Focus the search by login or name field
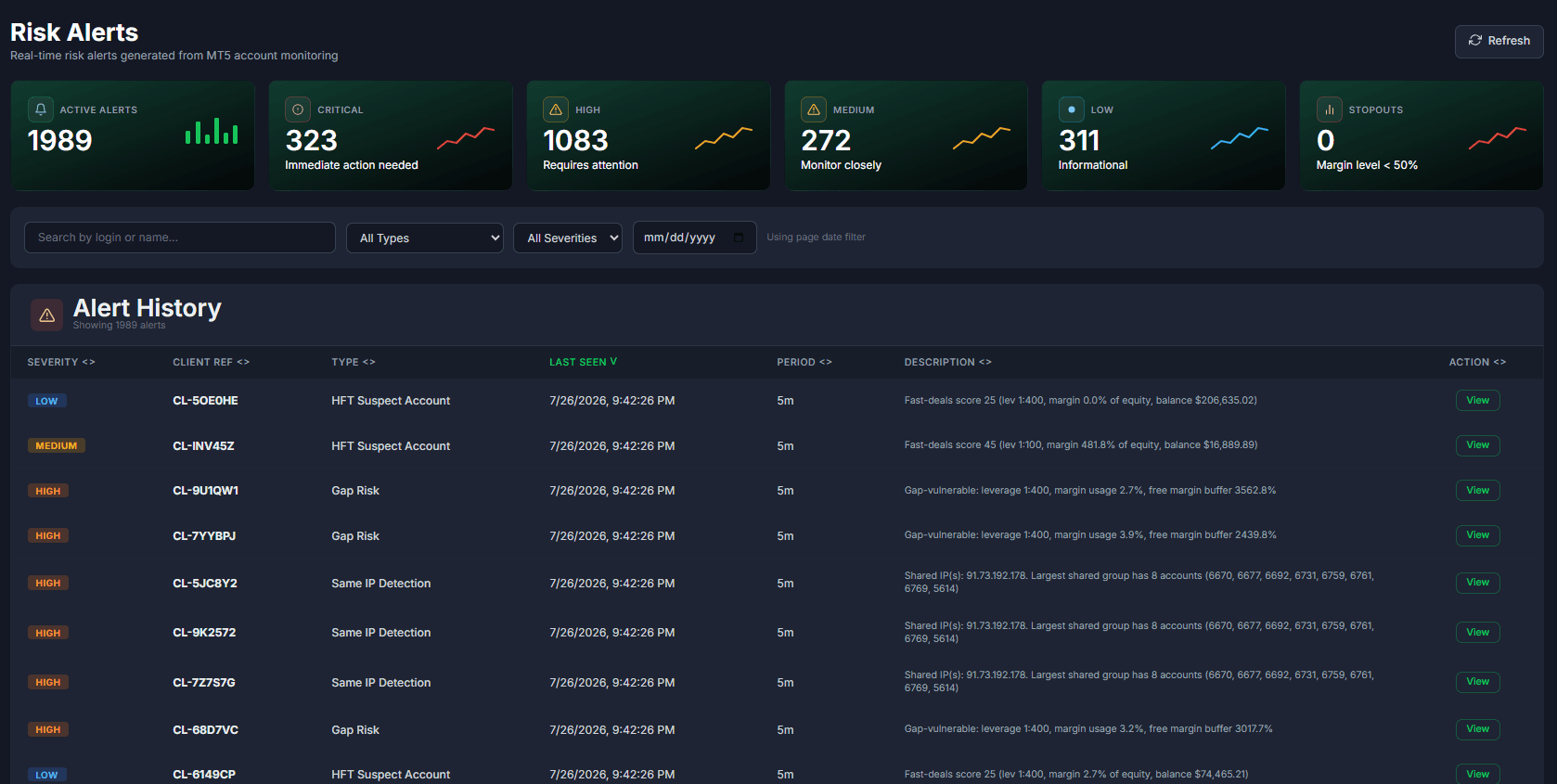The width and height of the screenshot is (1557, 784). click(x=180, y=238)
